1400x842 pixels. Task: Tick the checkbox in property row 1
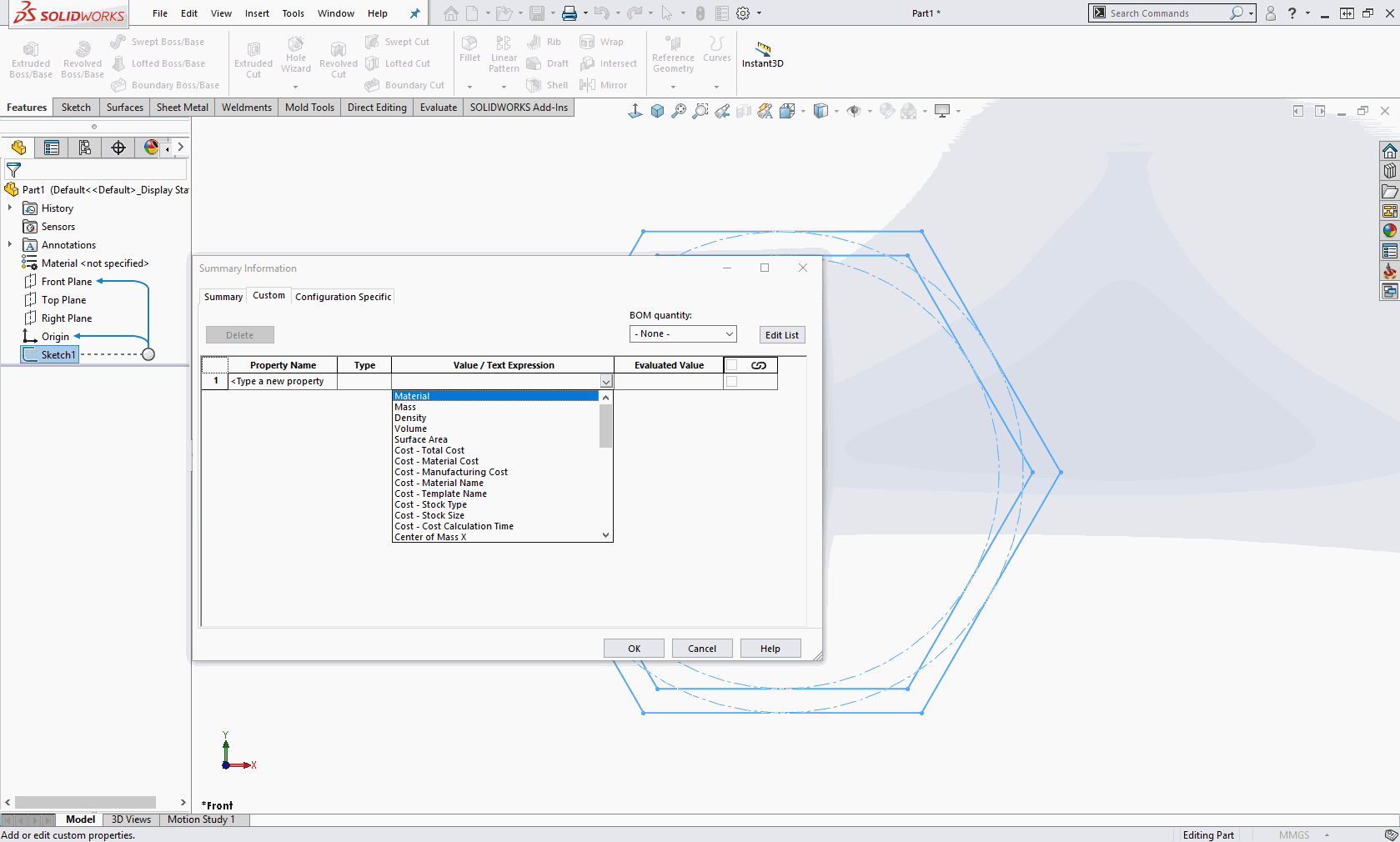[732, 382]
